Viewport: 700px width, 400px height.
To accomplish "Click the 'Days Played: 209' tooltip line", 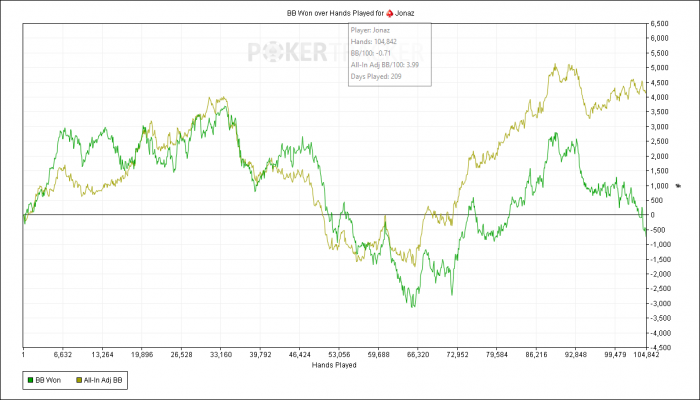I will pyautogui.click(x=376, y=76).
